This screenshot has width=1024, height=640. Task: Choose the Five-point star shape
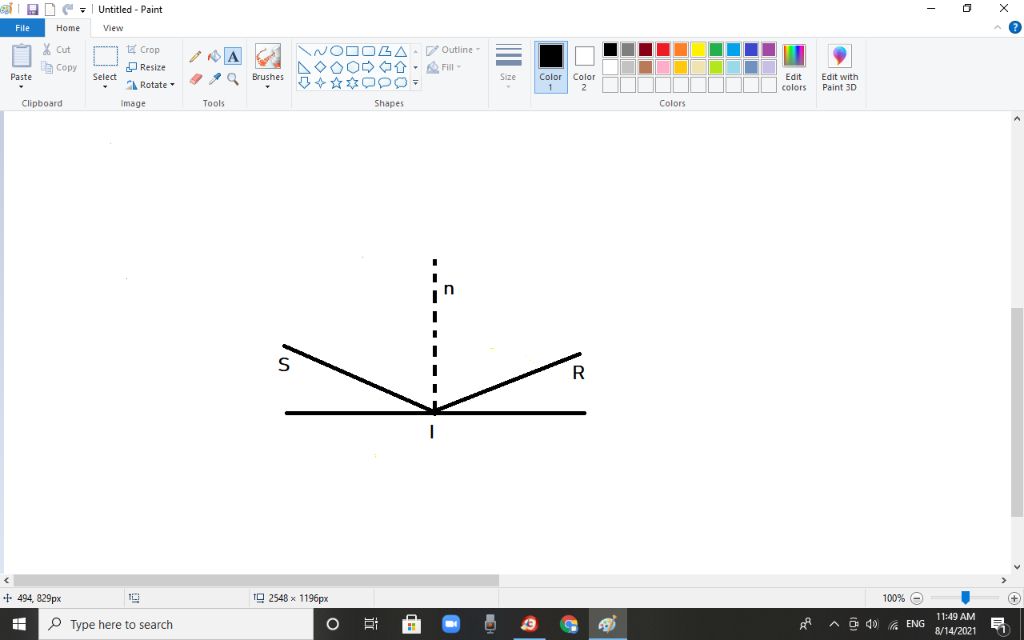click(336, 83)
